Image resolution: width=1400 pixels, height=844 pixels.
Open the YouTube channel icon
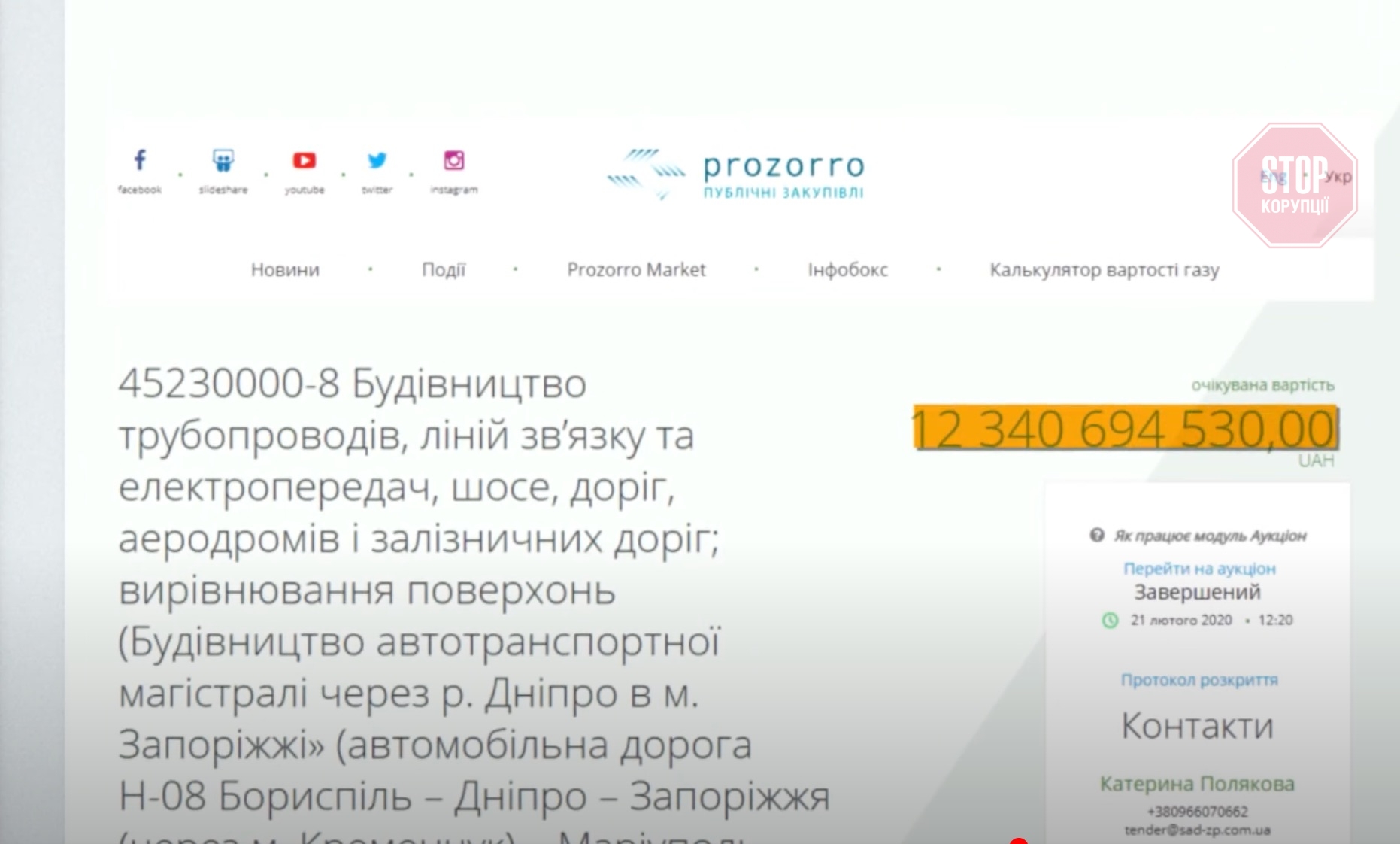coord(305,160)
